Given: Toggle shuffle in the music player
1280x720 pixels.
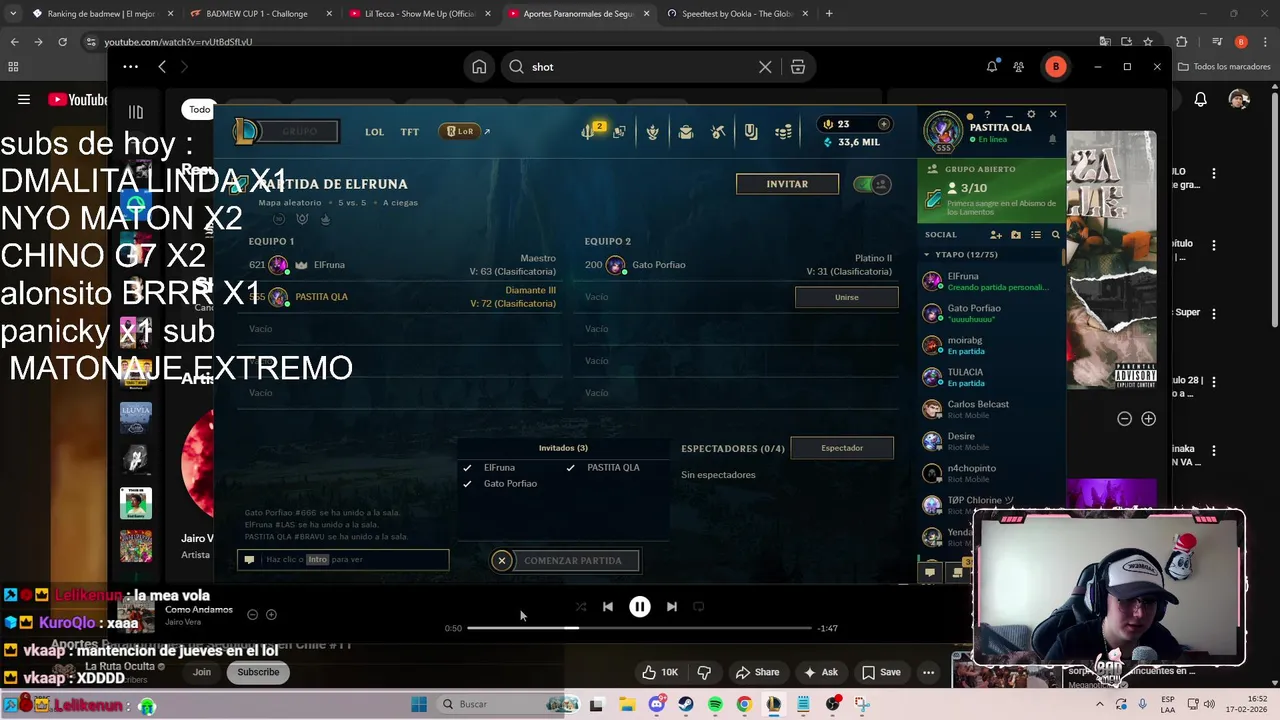Looking at the screenshot, I should pyautogui.click(x=581, y=606).
